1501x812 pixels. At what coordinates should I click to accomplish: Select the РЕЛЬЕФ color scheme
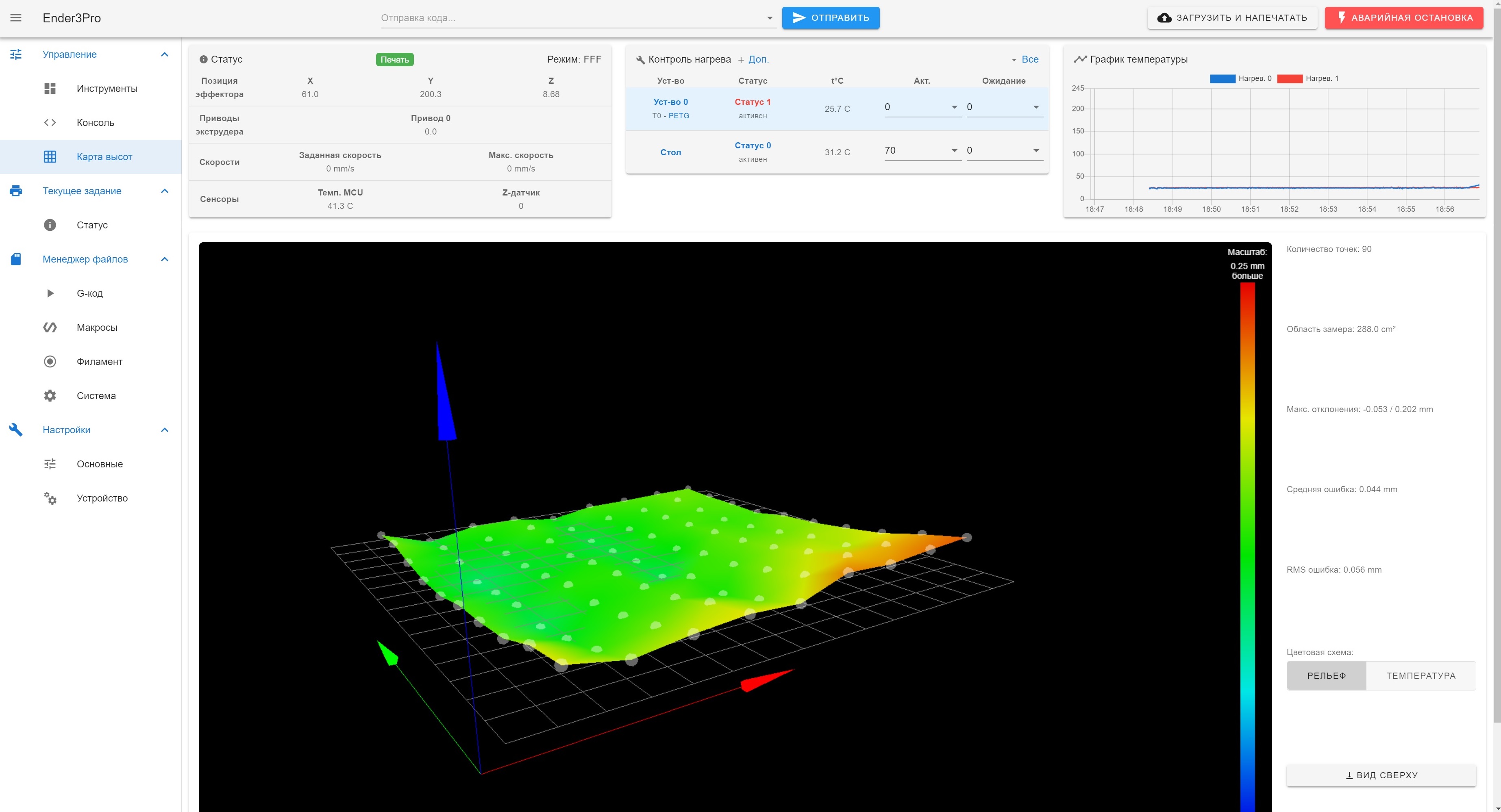pyautogui.click(x=1326, y=676)
